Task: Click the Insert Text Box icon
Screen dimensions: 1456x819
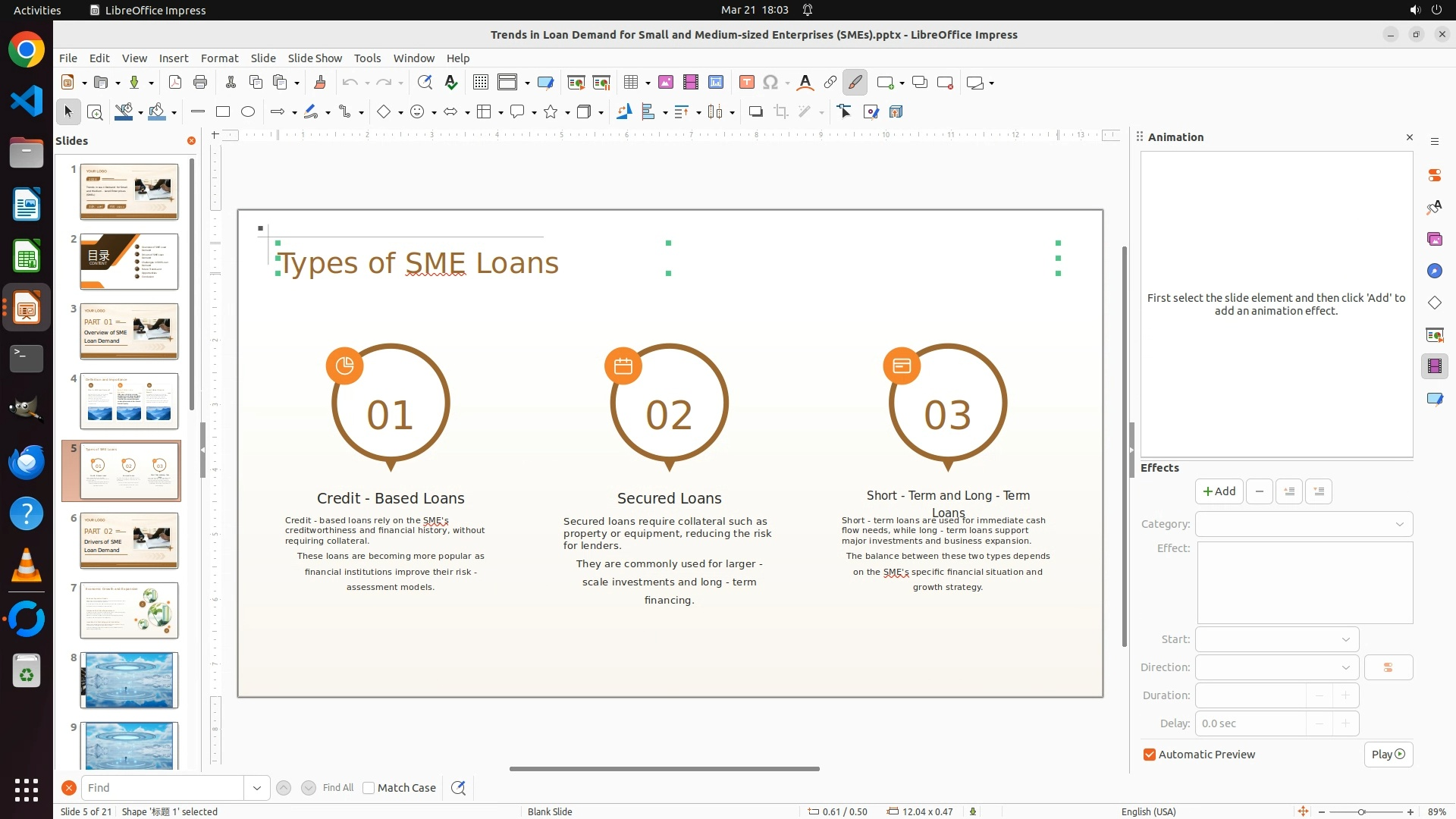Action: pos(747,83)
